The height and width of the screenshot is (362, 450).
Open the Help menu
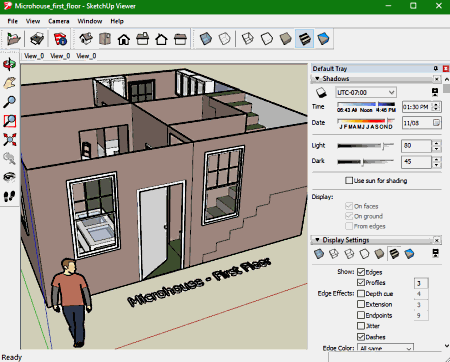117,21
